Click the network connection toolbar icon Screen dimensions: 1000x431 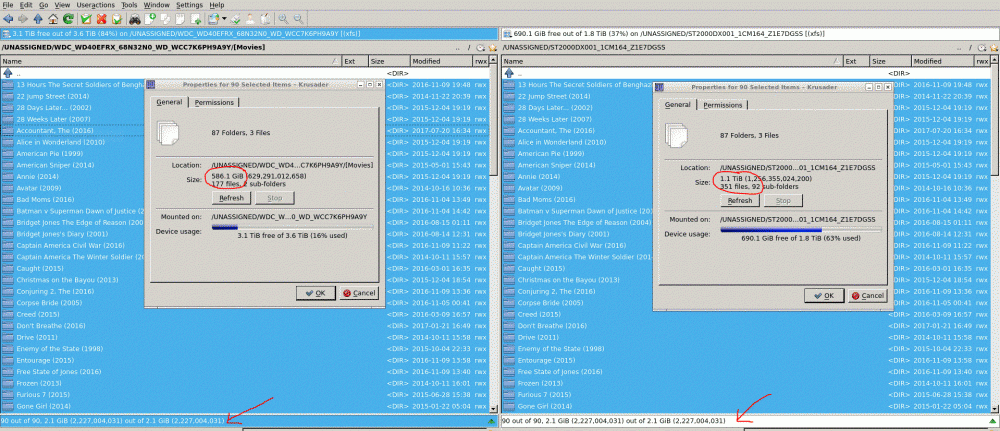coord(214,18)
